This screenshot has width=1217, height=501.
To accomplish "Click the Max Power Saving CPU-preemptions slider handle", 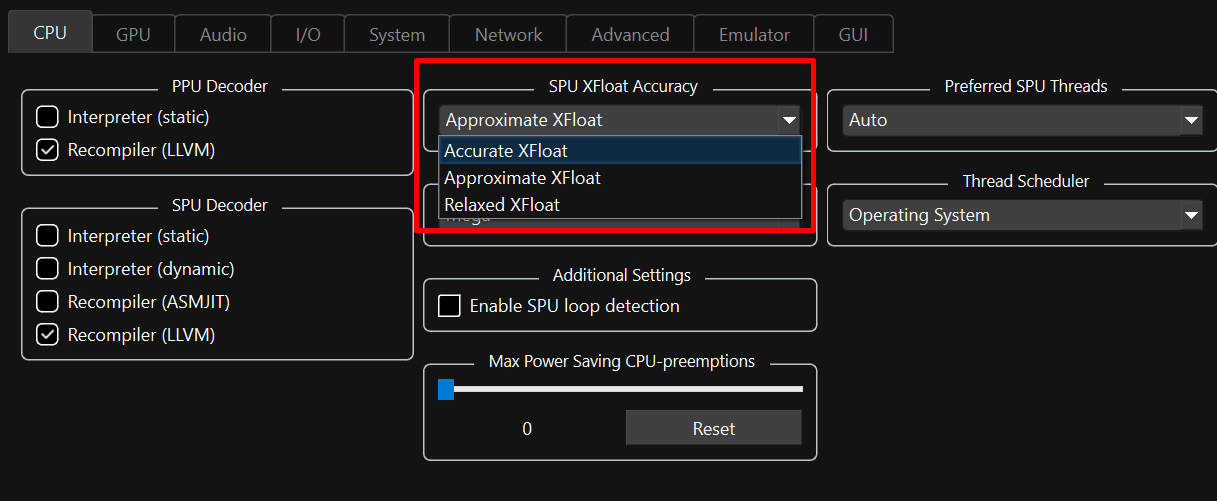I will pos(446,389).
